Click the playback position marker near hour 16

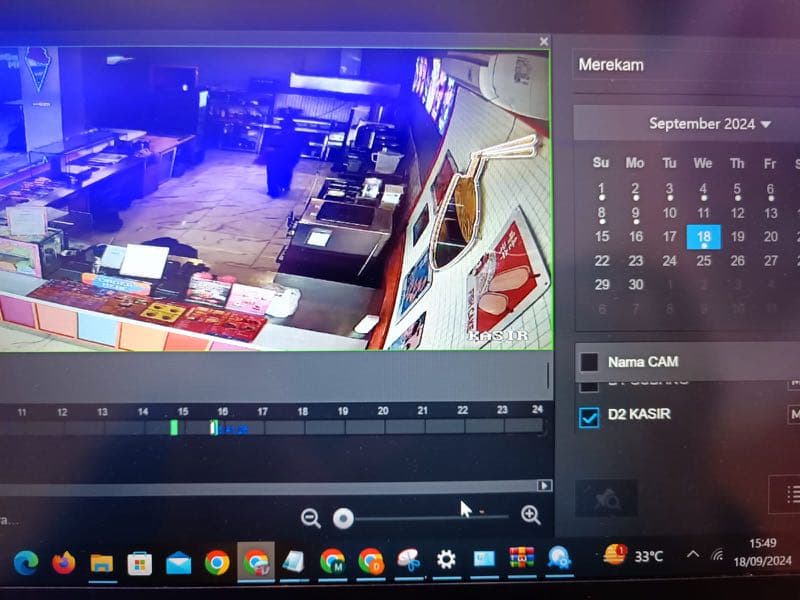click(214, 427)
